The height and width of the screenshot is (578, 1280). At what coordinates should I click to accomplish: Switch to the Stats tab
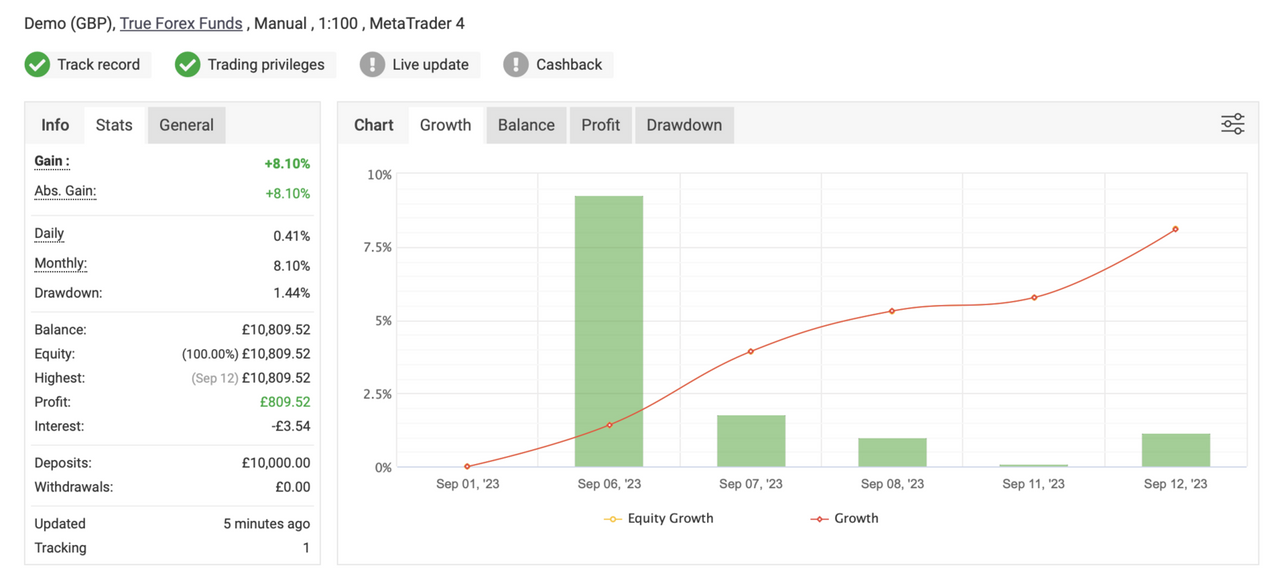(114, 125)
